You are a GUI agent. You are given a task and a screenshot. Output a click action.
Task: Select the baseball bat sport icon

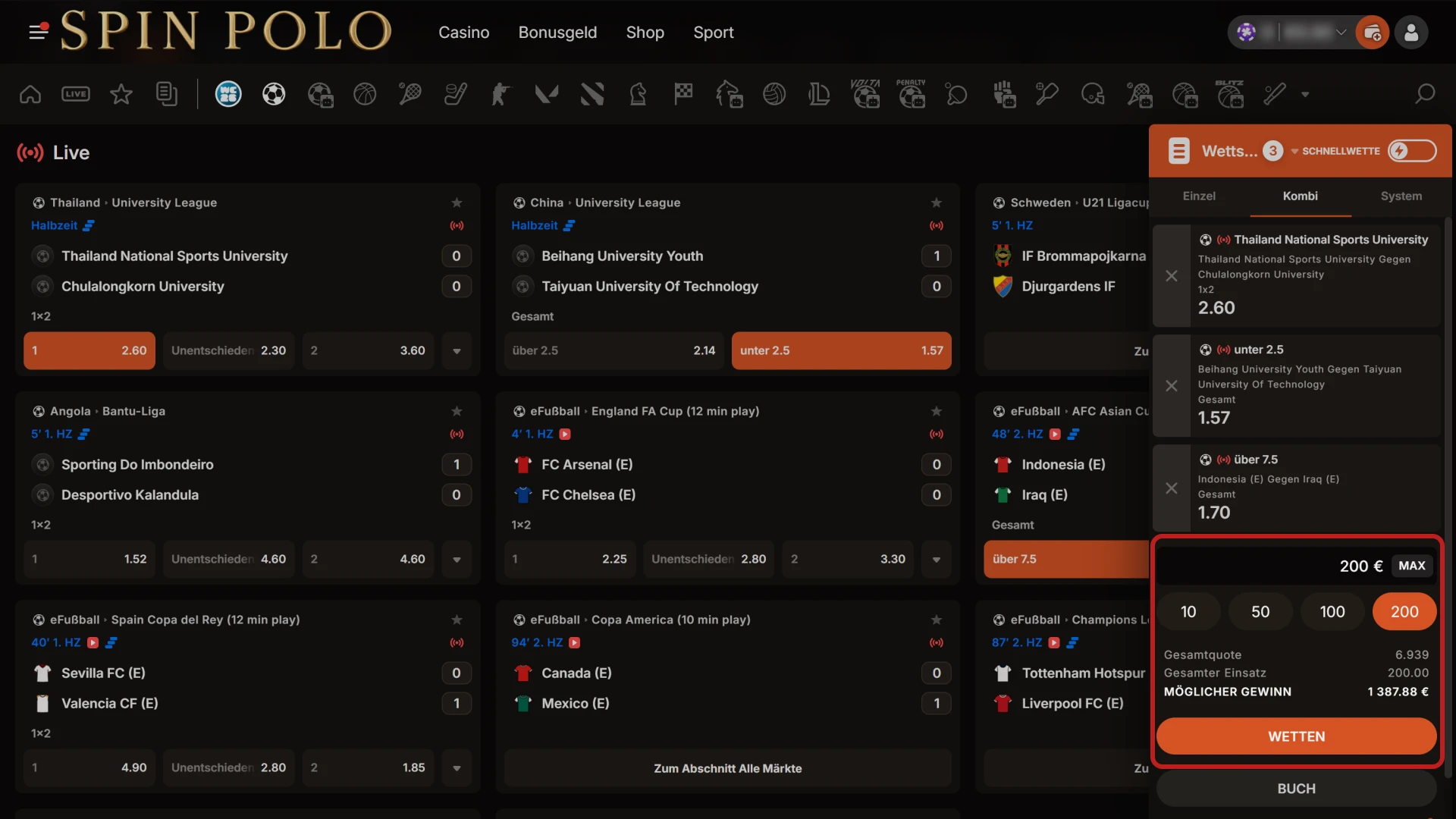[1275, 94]
